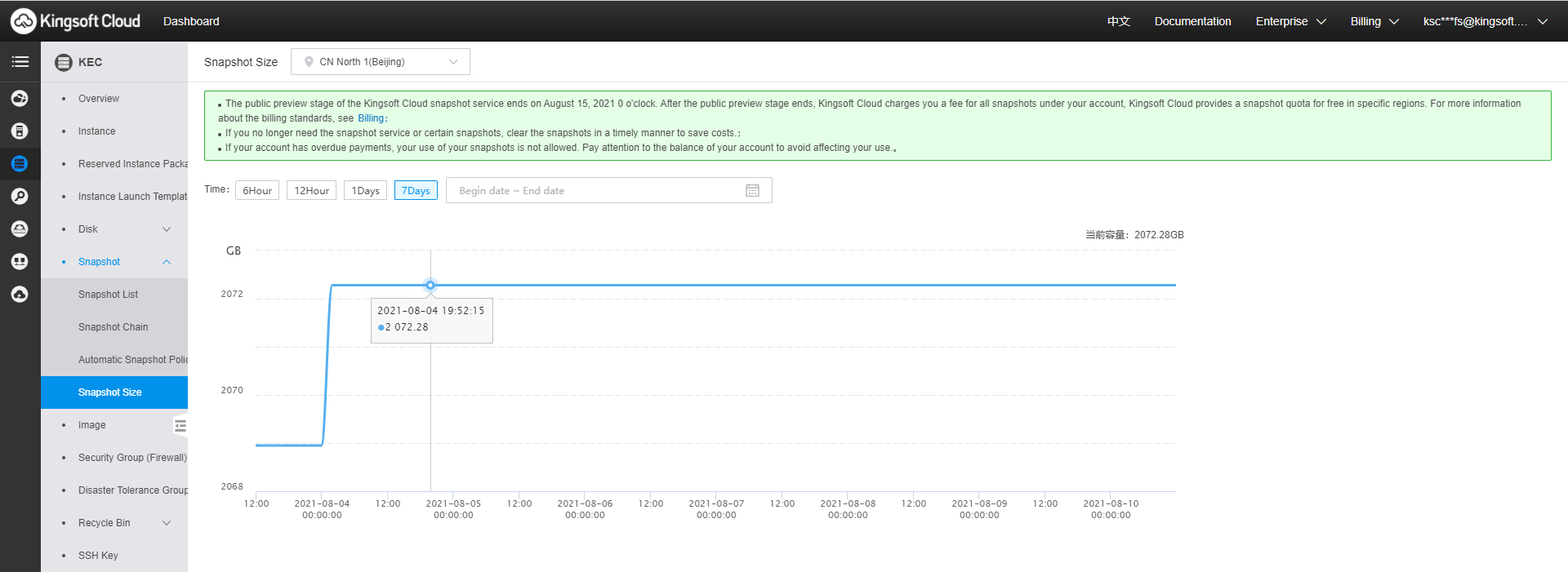Click the highlighted data point on the chart line
1568x572 pixels.
tap(430, 285)
